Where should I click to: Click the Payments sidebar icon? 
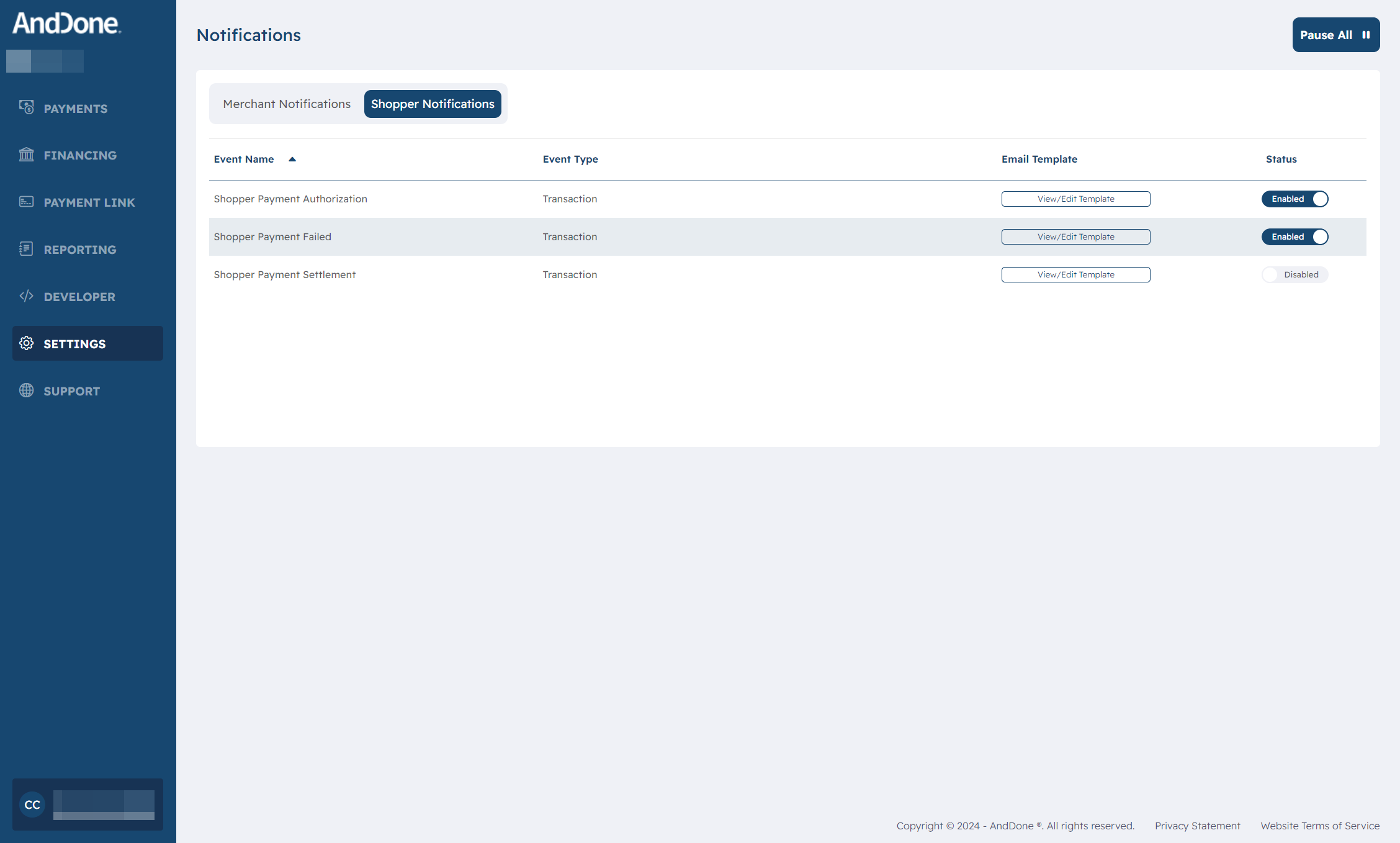(x=26, y=107)
